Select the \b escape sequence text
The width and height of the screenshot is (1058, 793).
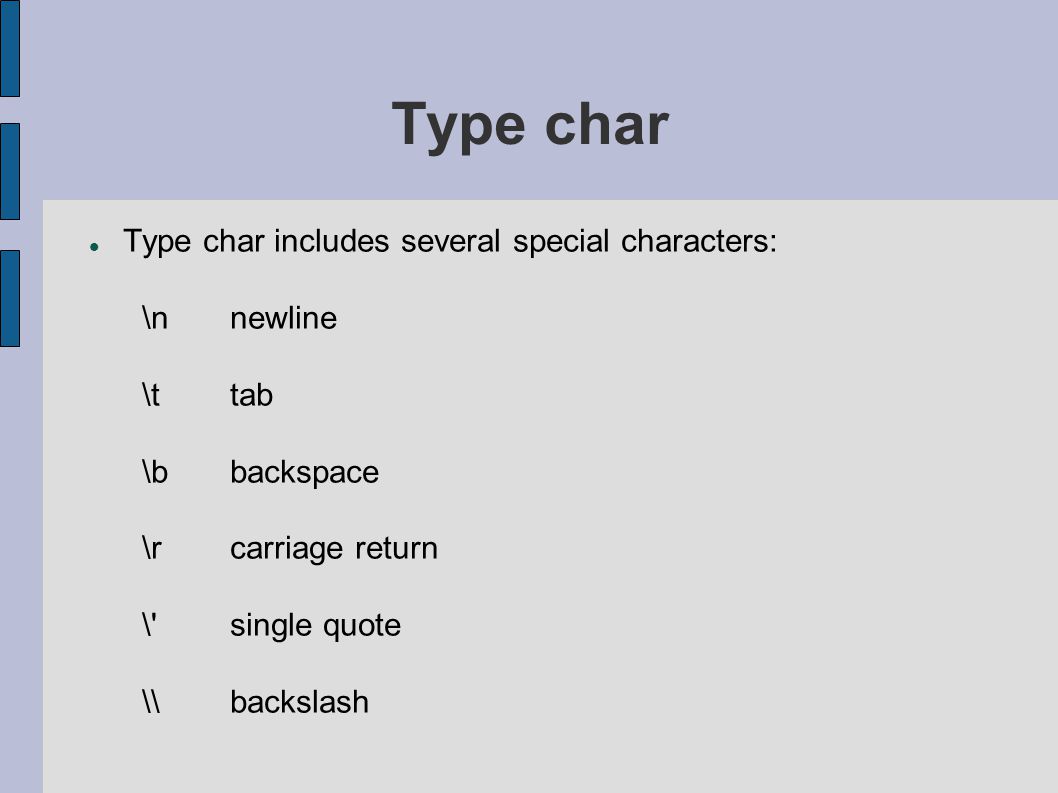(155, 472)
